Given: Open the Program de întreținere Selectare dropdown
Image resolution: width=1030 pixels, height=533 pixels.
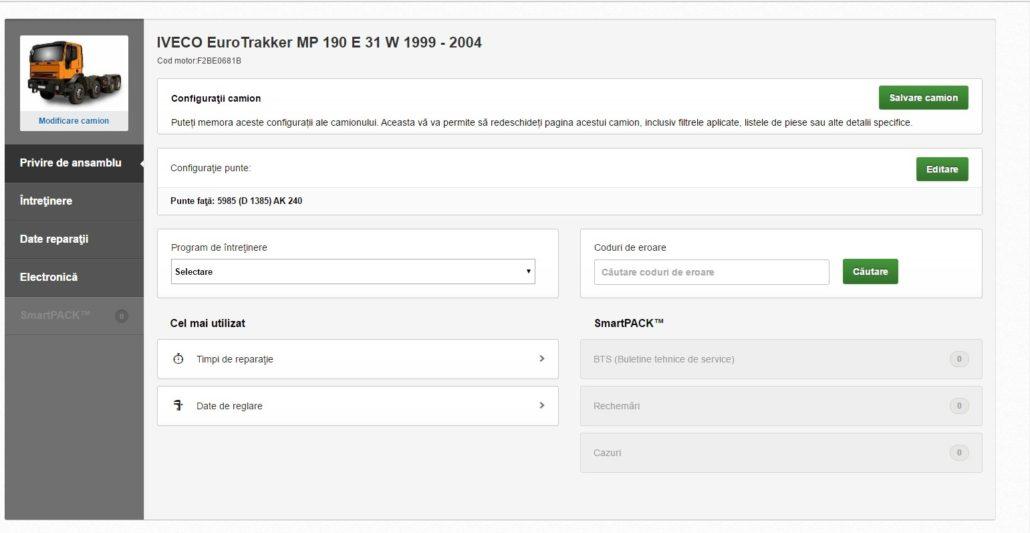Looking at the screenshot, I should (353, 271).
